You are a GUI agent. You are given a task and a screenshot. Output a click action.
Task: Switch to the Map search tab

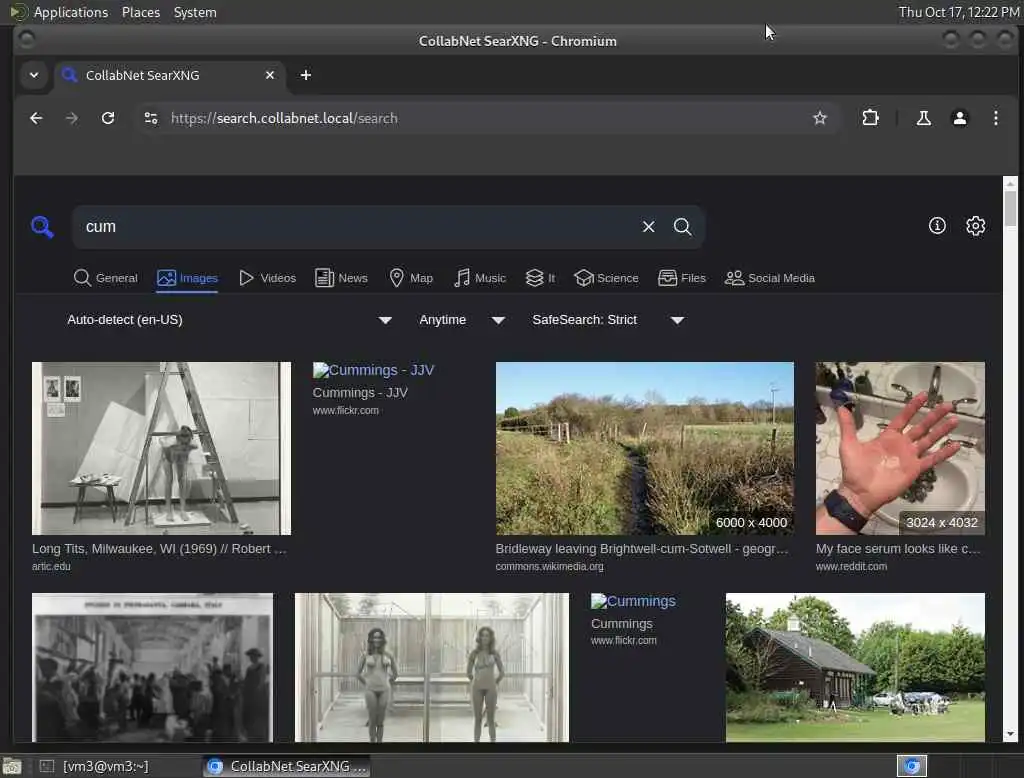(x=411, y=278)
